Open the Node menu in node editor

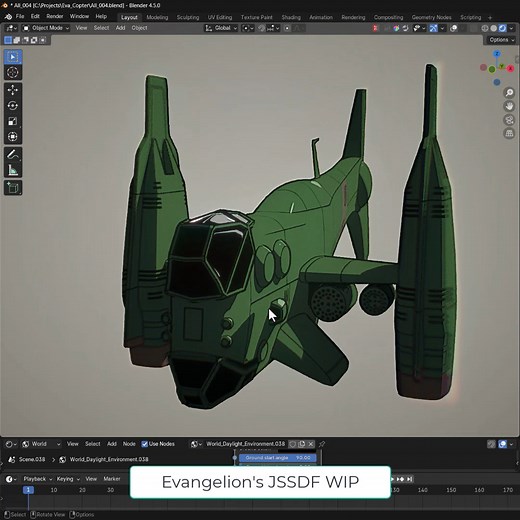pyautogui.click(x=129, y=444)
